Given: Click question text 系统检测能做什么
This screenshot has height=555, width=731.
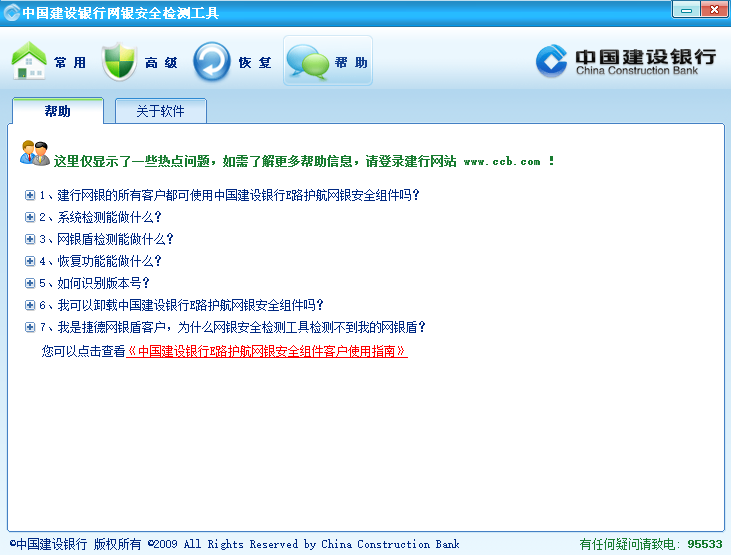Looking at the screenshot, I should [x=100, y=217].
